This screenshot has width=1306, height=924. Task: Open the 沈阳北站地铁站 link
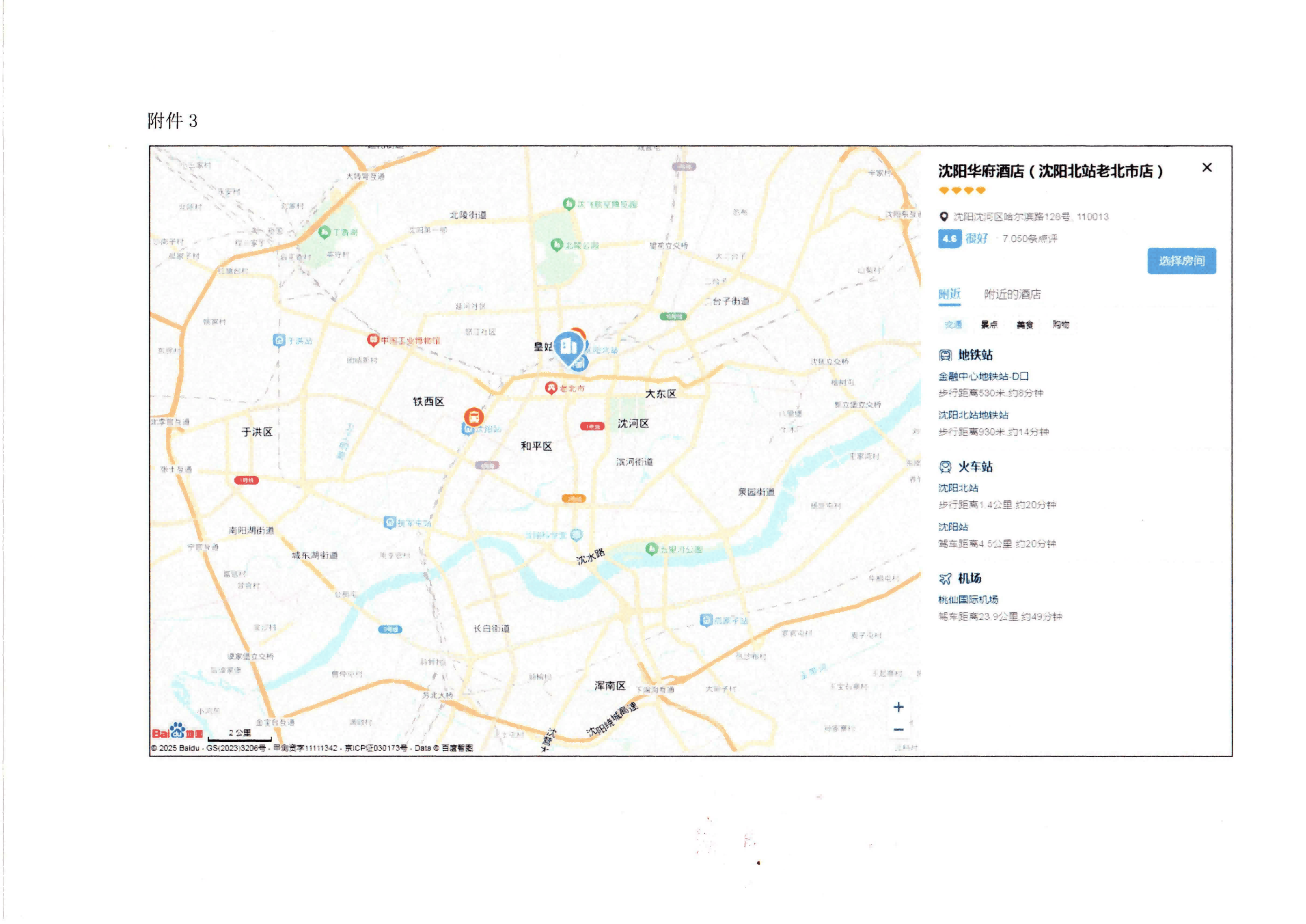click(973, 415)
